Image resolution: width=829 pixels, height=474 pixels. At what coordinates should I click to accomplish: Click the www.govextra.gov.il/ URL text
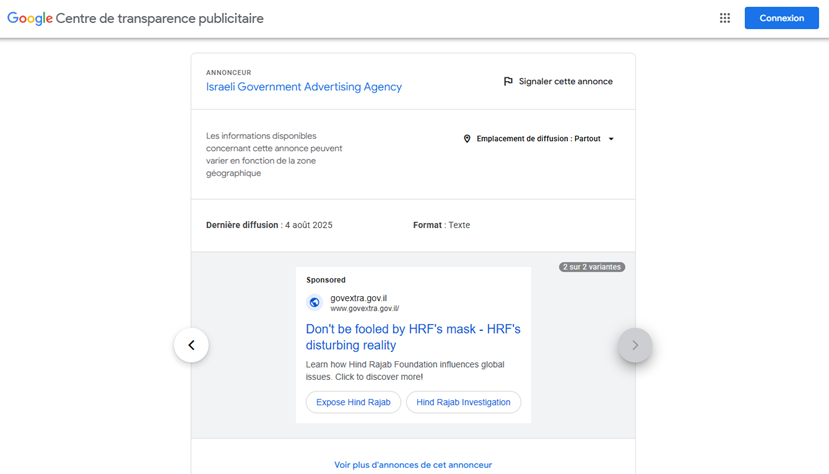365,309
